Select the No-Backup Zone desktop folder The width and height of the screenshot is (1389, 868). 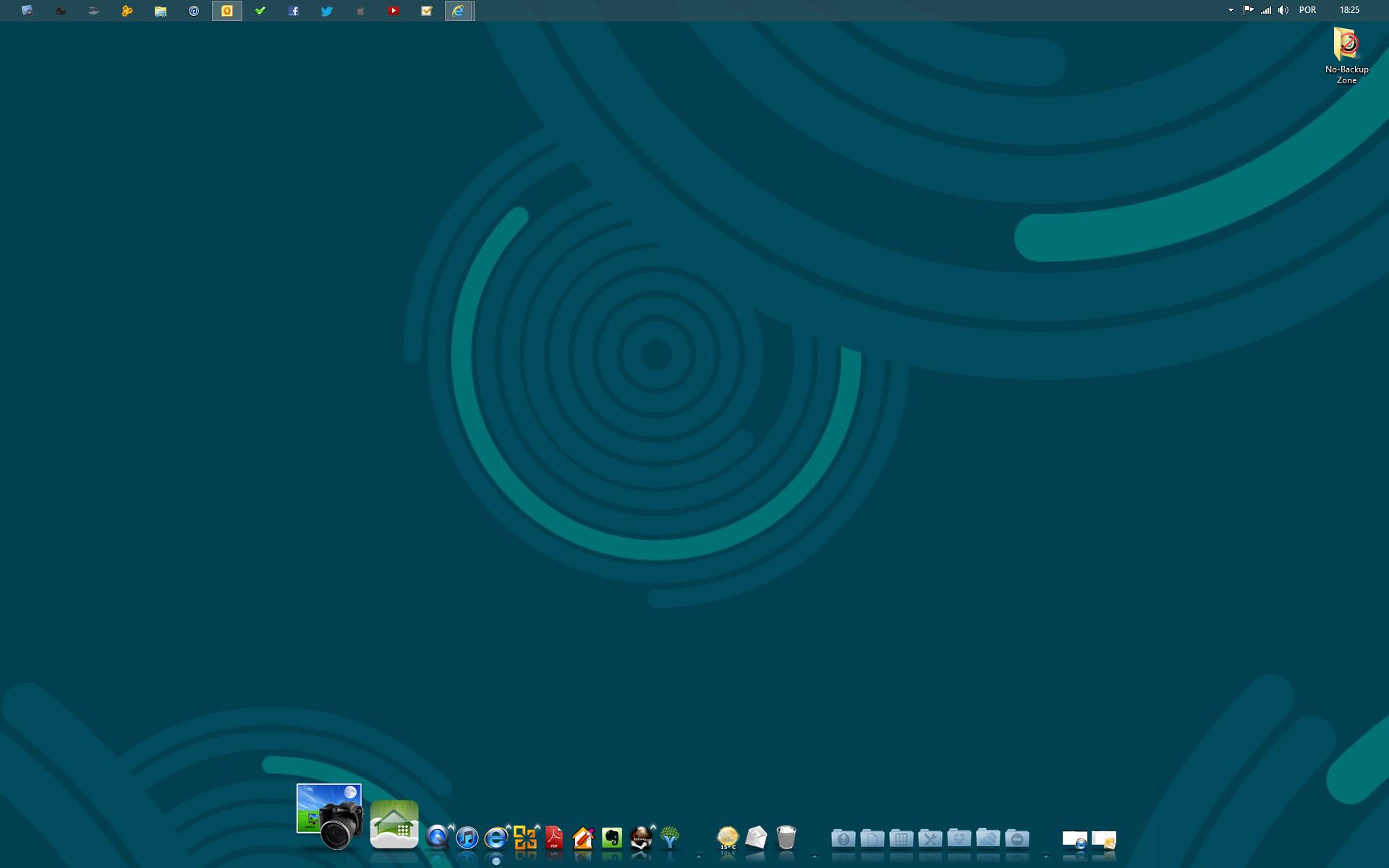pyautogui.click(x=1346, y=55)
